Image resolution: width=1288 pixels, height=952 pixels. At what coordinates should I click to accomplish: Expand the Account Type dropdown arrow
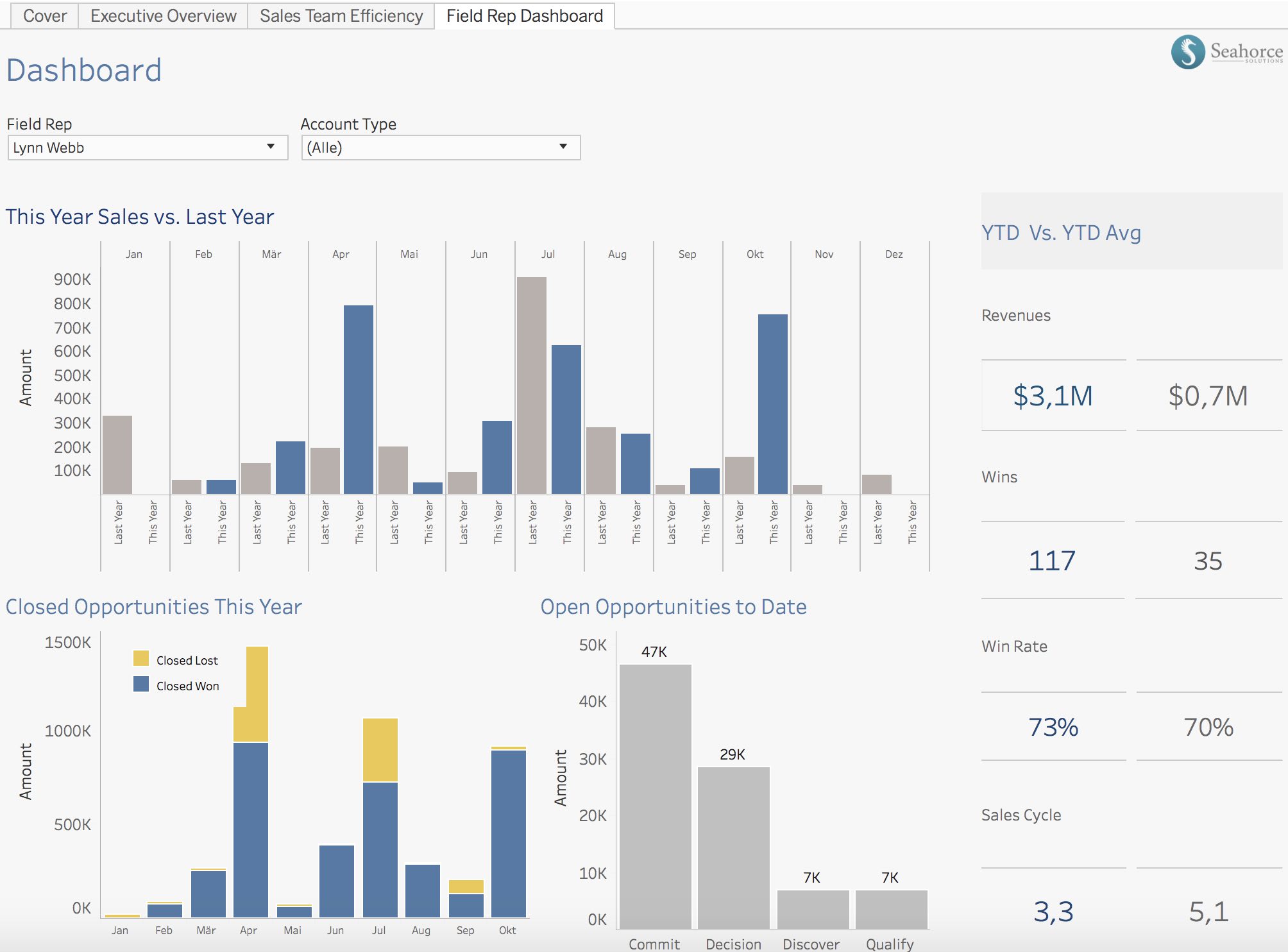pyautogui.click(x=563, y=147)
